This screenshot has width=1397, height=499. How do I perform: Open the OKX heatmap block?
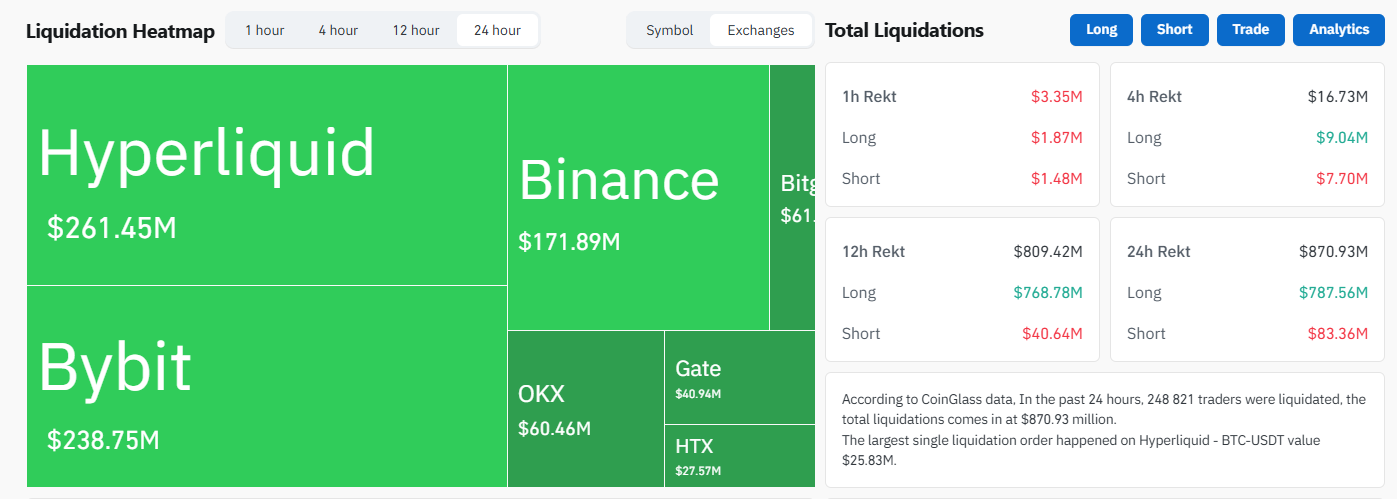(x=585, y=408)
